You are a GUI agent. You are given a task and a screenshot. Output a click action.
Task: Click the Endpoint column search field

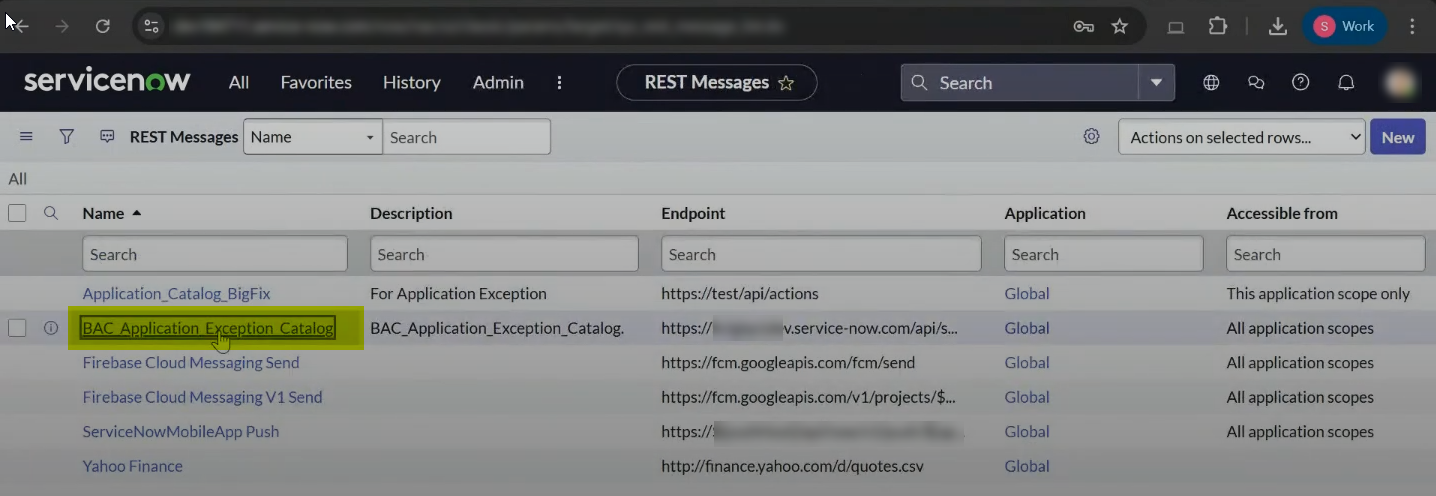point(820,254)
